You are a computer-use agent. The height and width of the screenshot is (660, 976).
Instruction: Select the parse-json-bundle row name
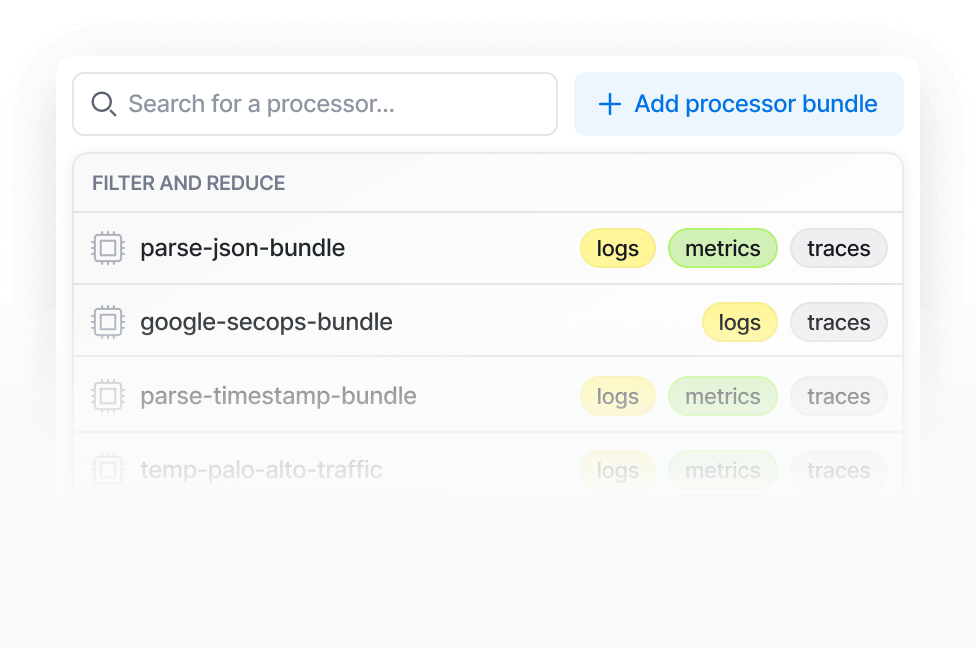pos(242,248)
